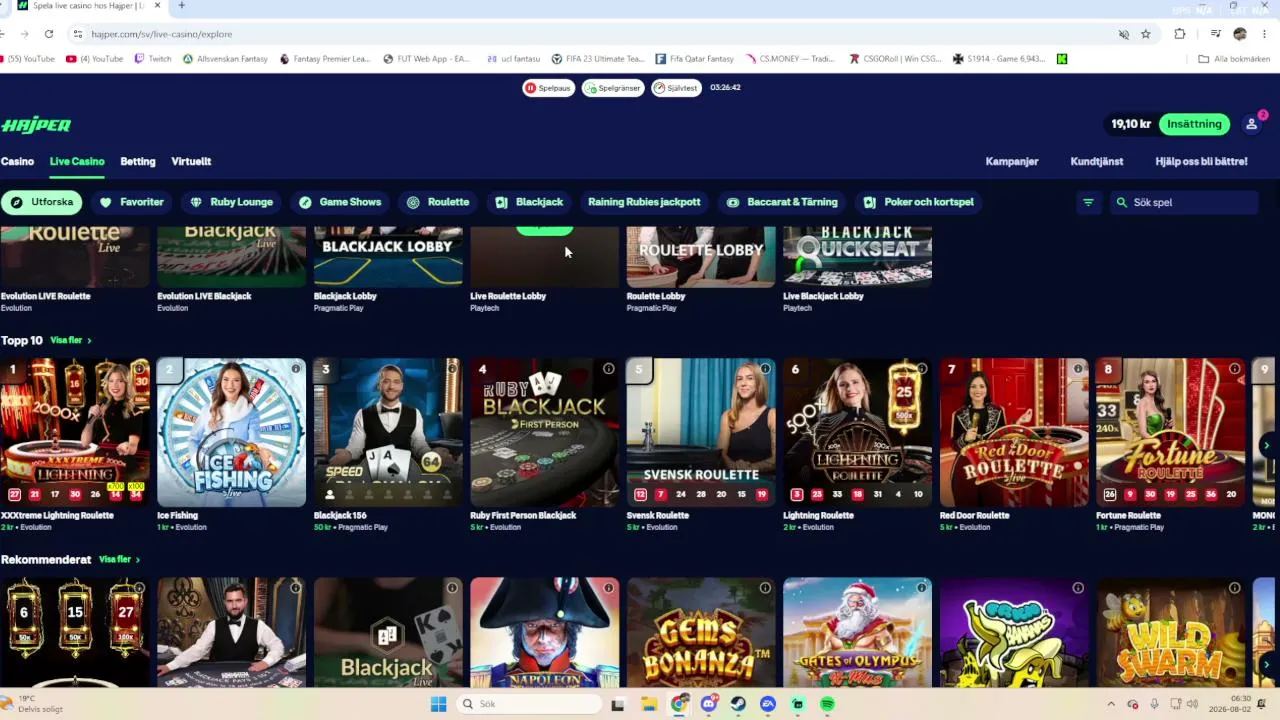The image size is (1280, 720).
Task: Select the Game Shows category tab
Action: (x=340, y=202)
